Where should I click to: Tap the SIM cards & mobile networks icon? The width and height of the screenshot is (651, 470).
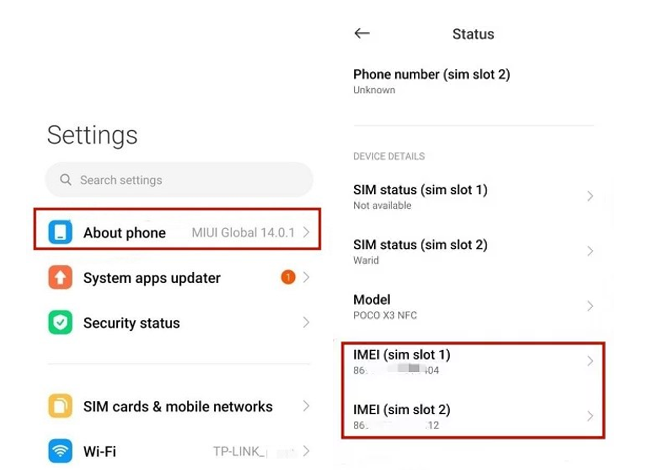[x=60, y=406]
